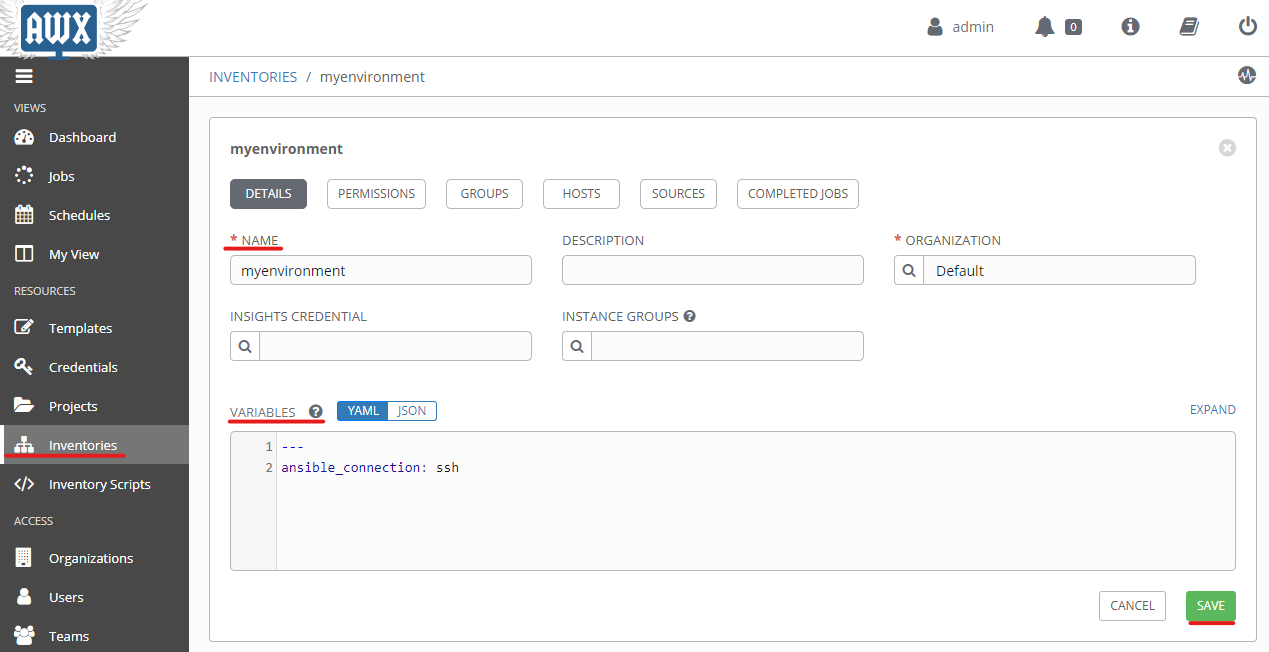Log out using power icon
The image size is (1269, 652).
coord(1247,27)
